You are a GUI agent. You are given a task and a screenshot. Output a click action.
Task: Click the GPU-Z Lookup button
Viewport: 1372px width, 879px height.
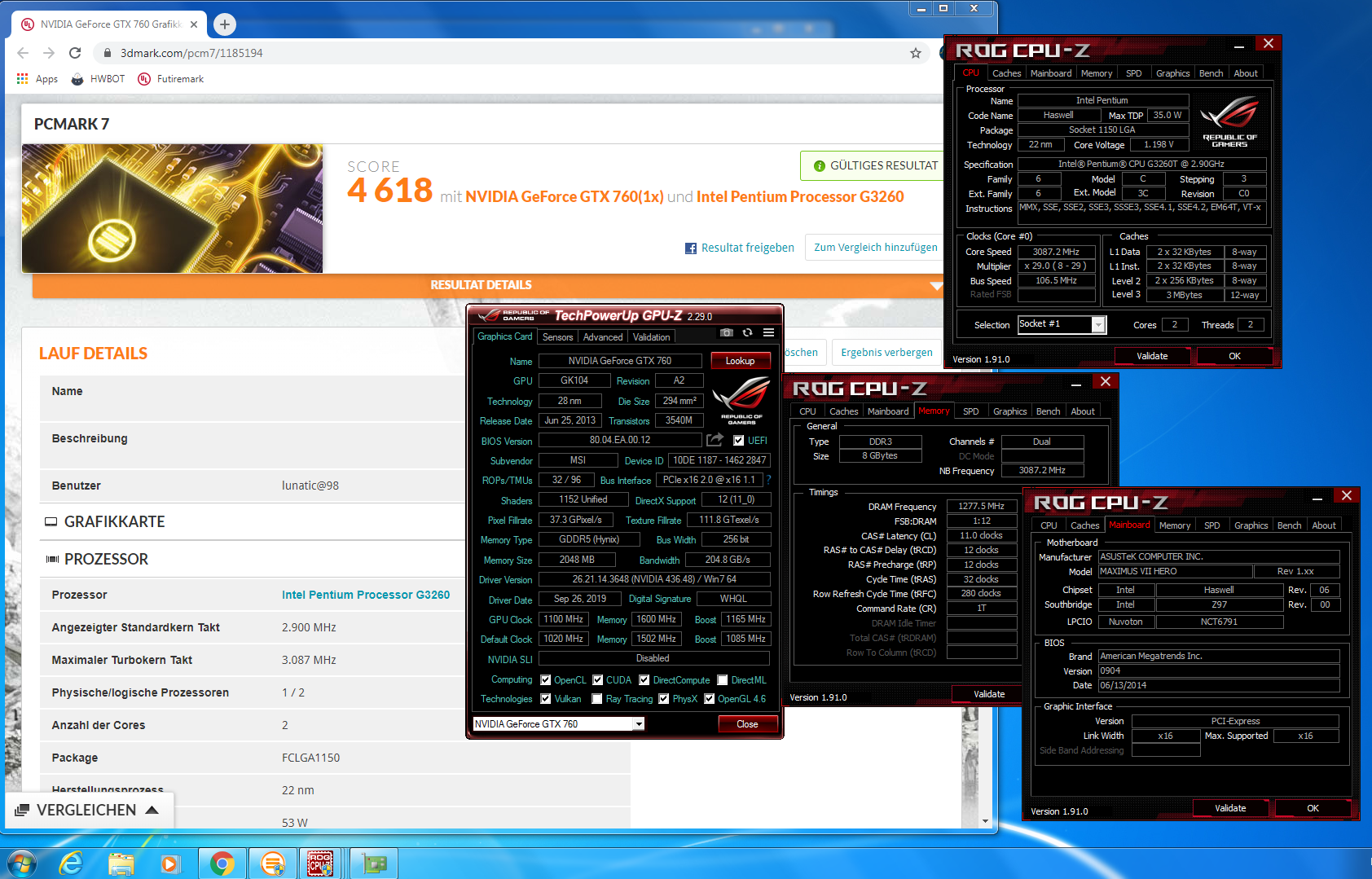coord(741,361)
